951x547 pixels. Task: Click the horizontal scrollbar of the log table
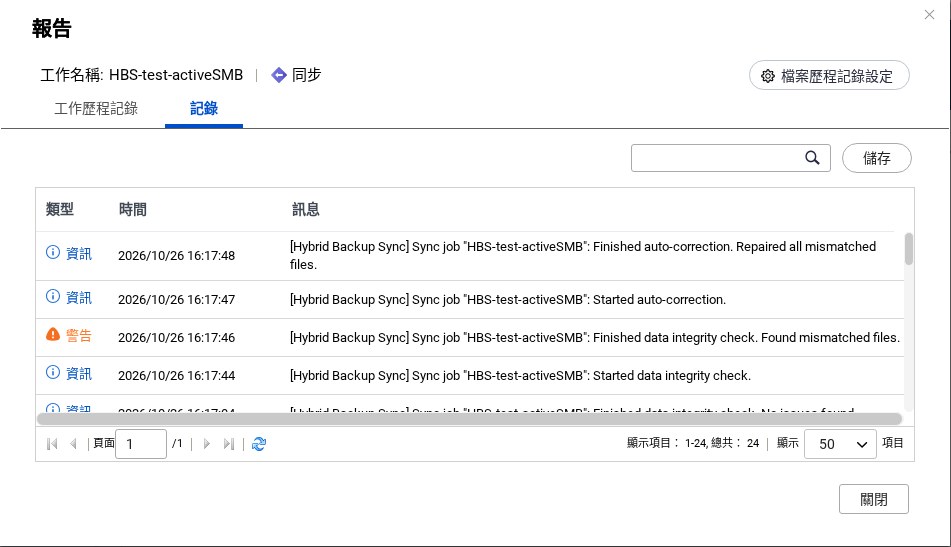point(469,419)
